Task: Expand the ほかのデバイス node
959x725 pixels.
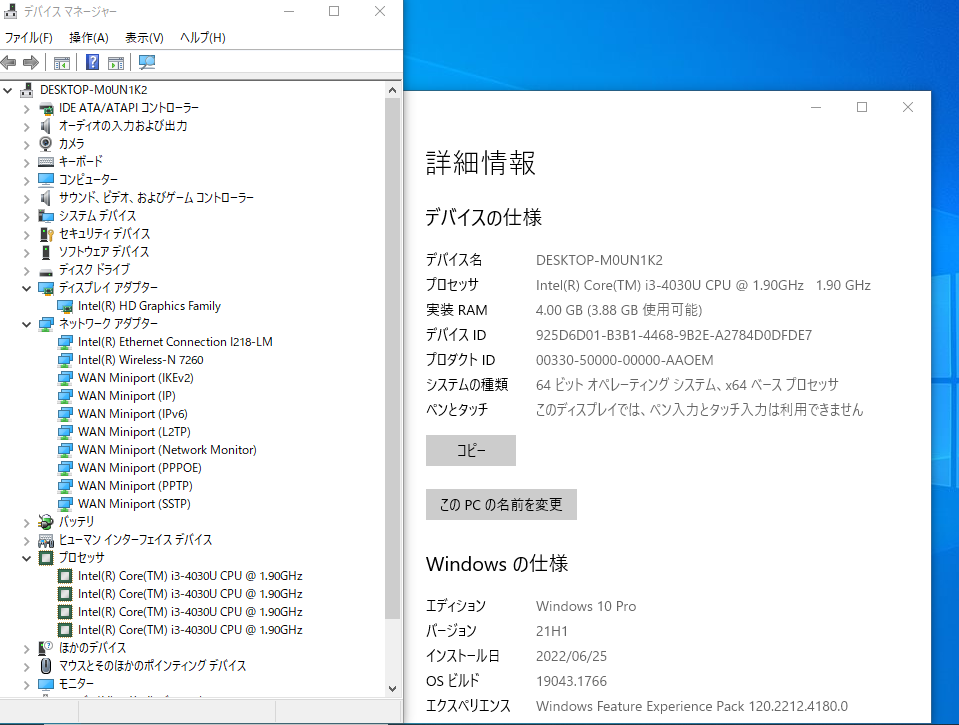Action: pyautogui.click(x=26, y=649)
